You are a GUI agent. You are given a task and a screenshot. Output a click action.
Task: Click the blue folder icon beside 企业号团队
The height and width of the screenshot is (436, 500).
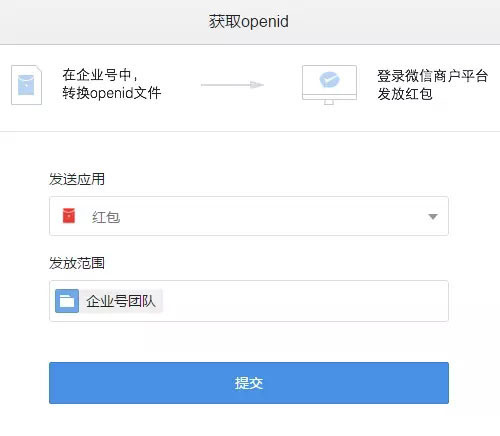[67, 301]
